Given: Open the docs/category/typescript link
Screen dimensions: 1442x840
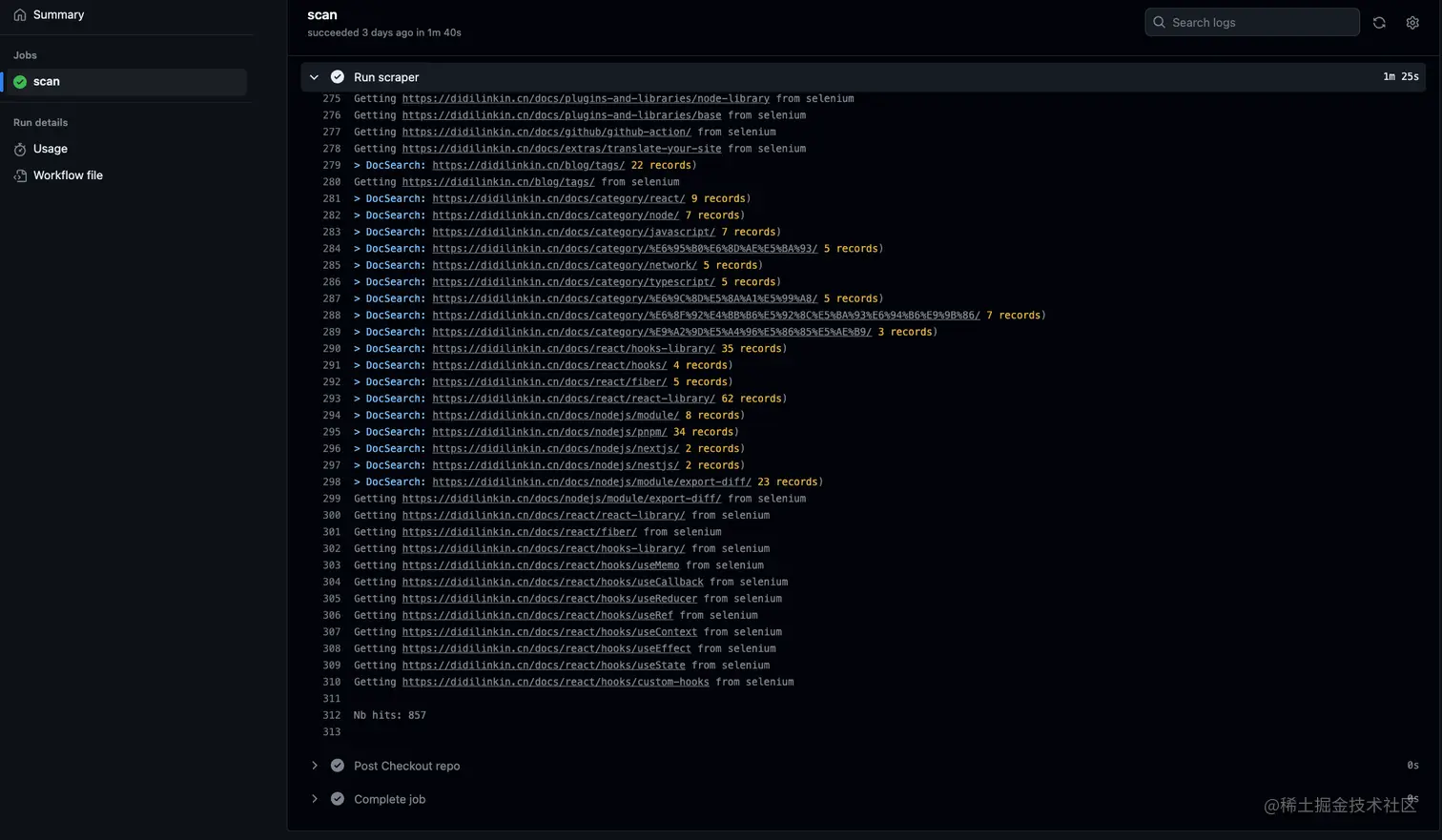Looking at the screenshot, I should click(574, 282).
